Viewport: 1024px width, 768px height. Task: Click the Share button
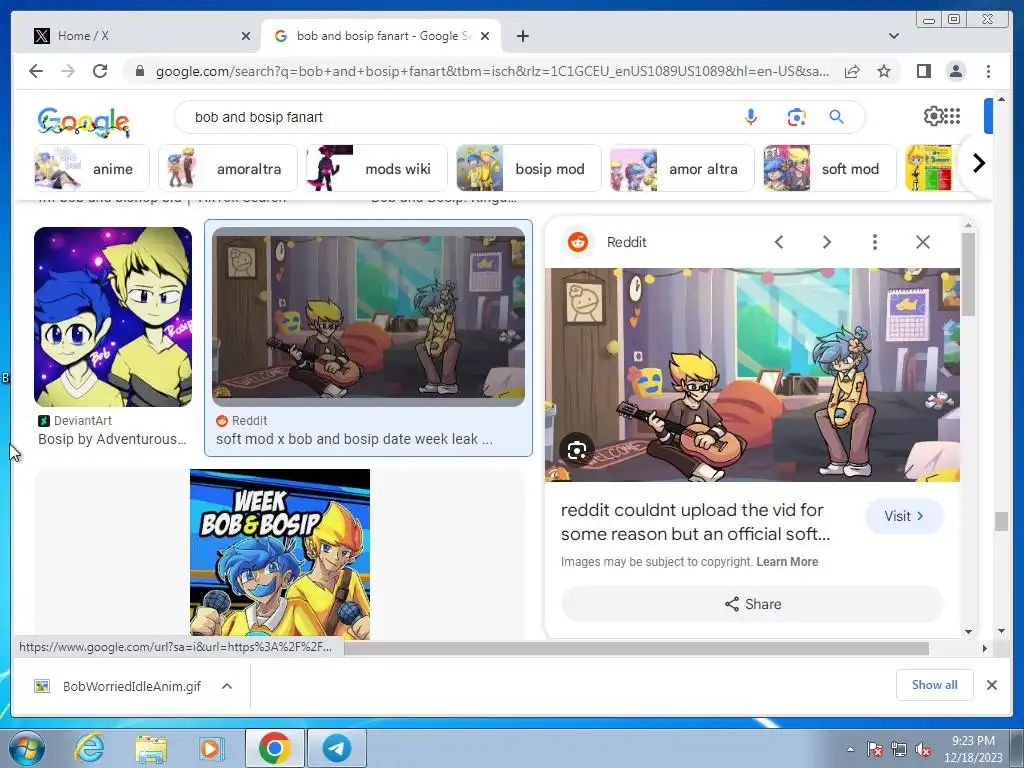click(x=752, y=604)
